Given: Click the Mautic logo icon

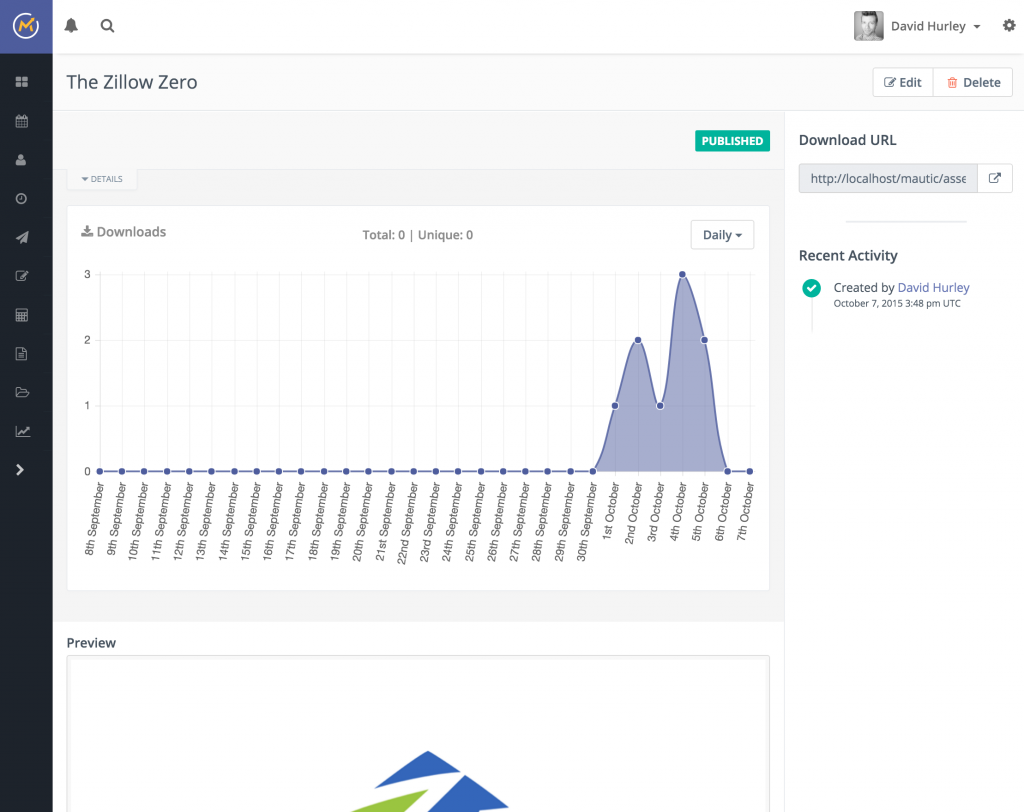Looking at the screenshot, I should (x=26, y=26).
